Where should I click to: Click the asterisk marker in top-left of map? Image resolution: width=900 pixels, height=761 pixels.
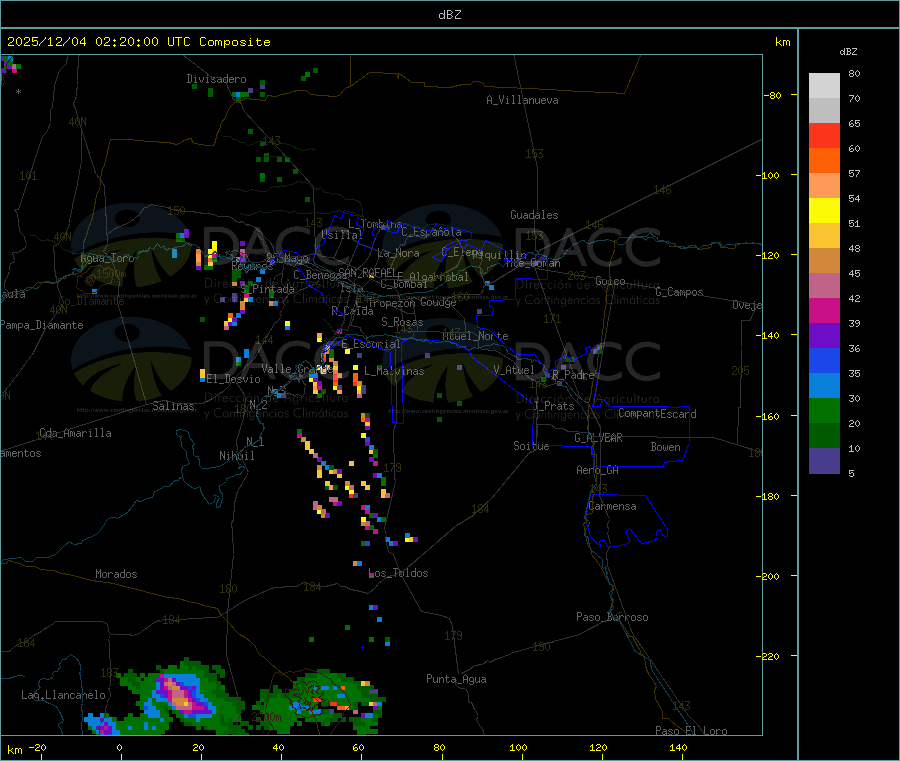click(x=18, y=91)
